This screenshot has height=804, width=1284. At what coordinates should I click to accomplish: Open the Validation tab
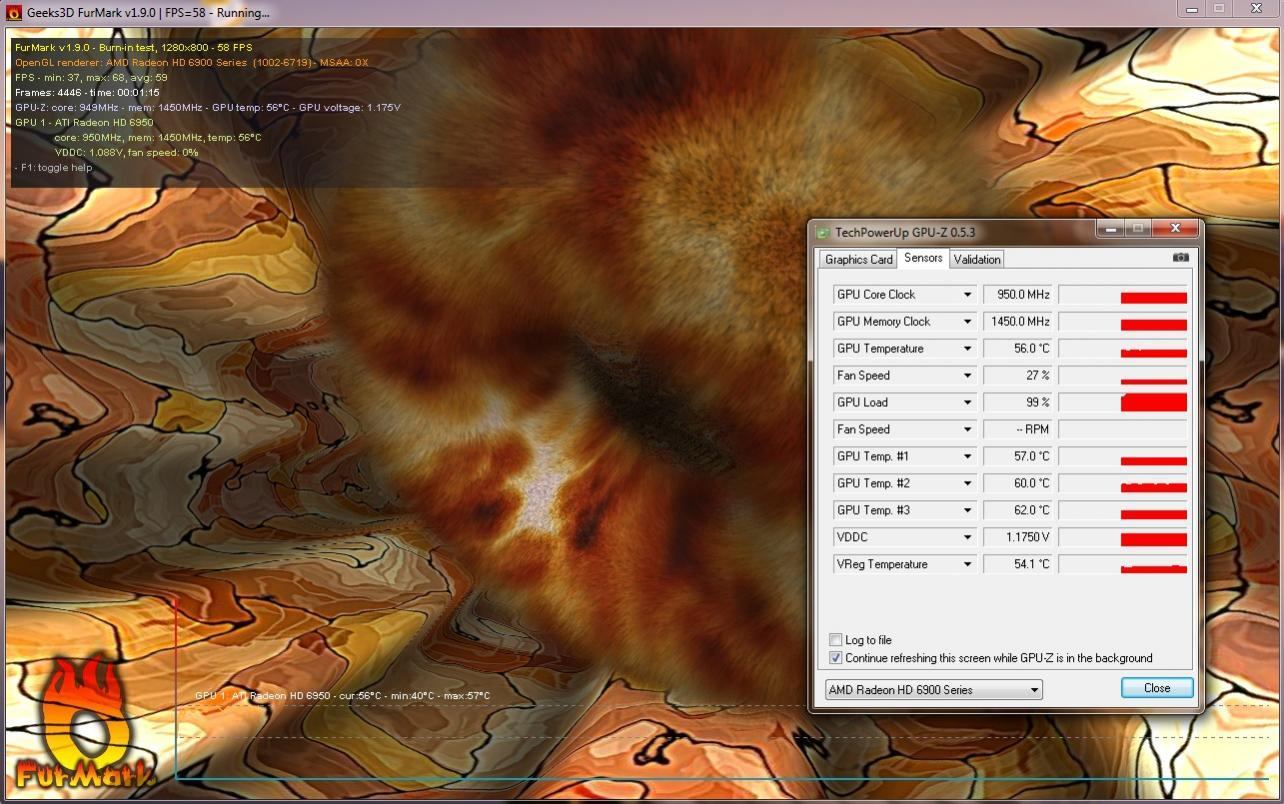point(977,259)
